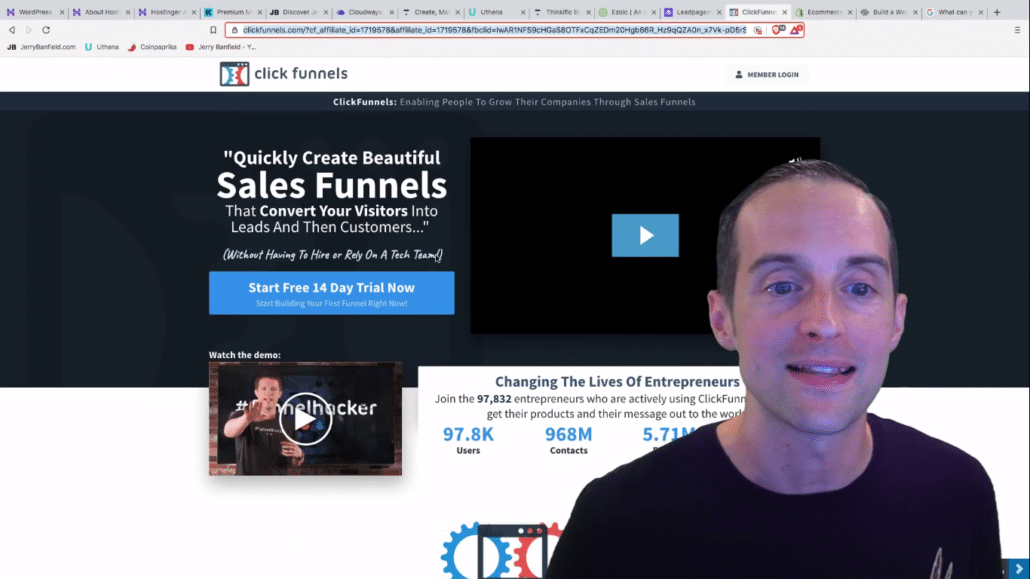The width and height of the screenshot is (1030, 579).
Task: Click 'Changing The Lives Of Entrepreneurs' heading
Action: click(x=617, y=382)
